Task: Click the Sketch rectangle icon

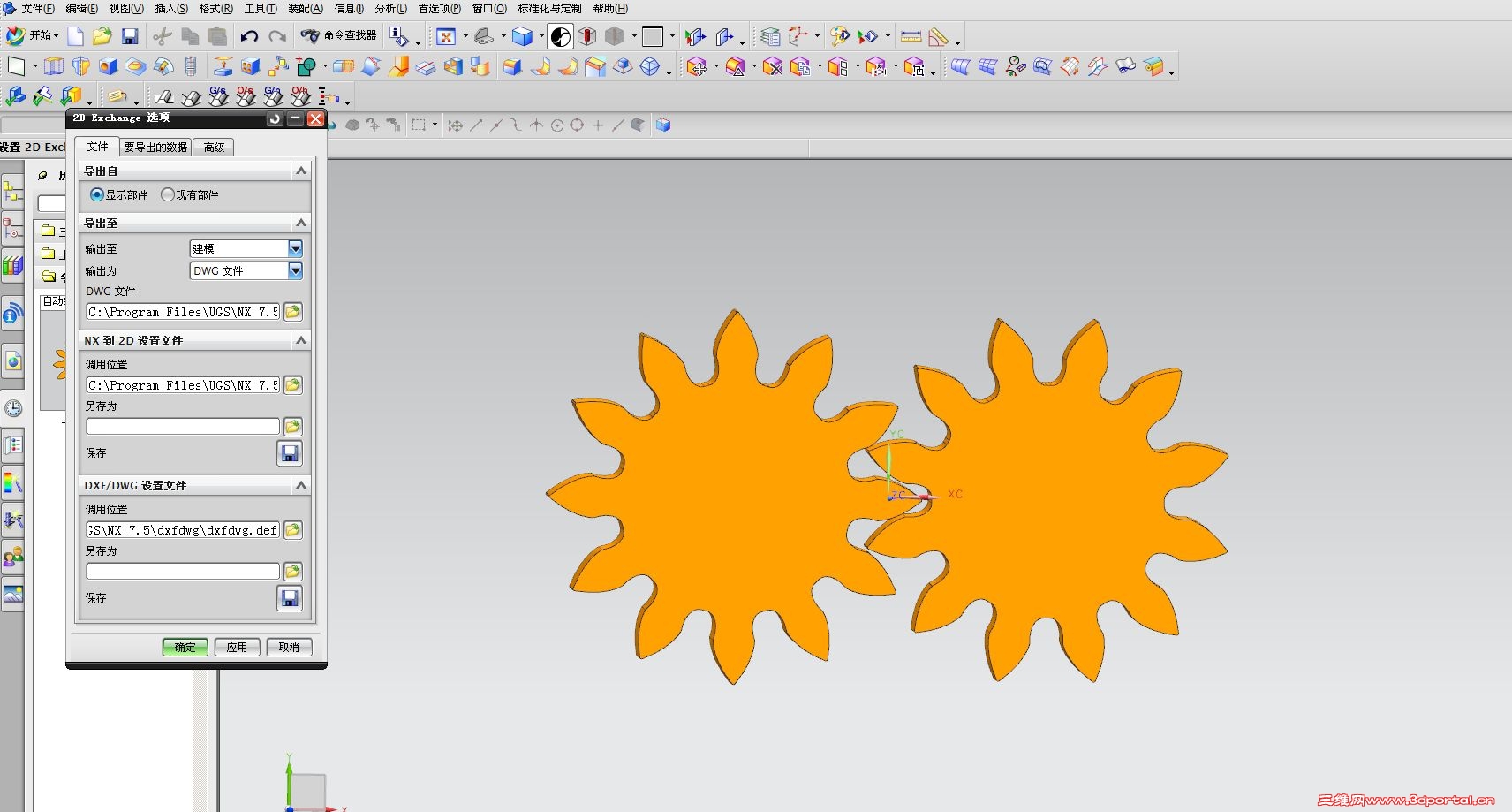Action: [x=16, y=66]
